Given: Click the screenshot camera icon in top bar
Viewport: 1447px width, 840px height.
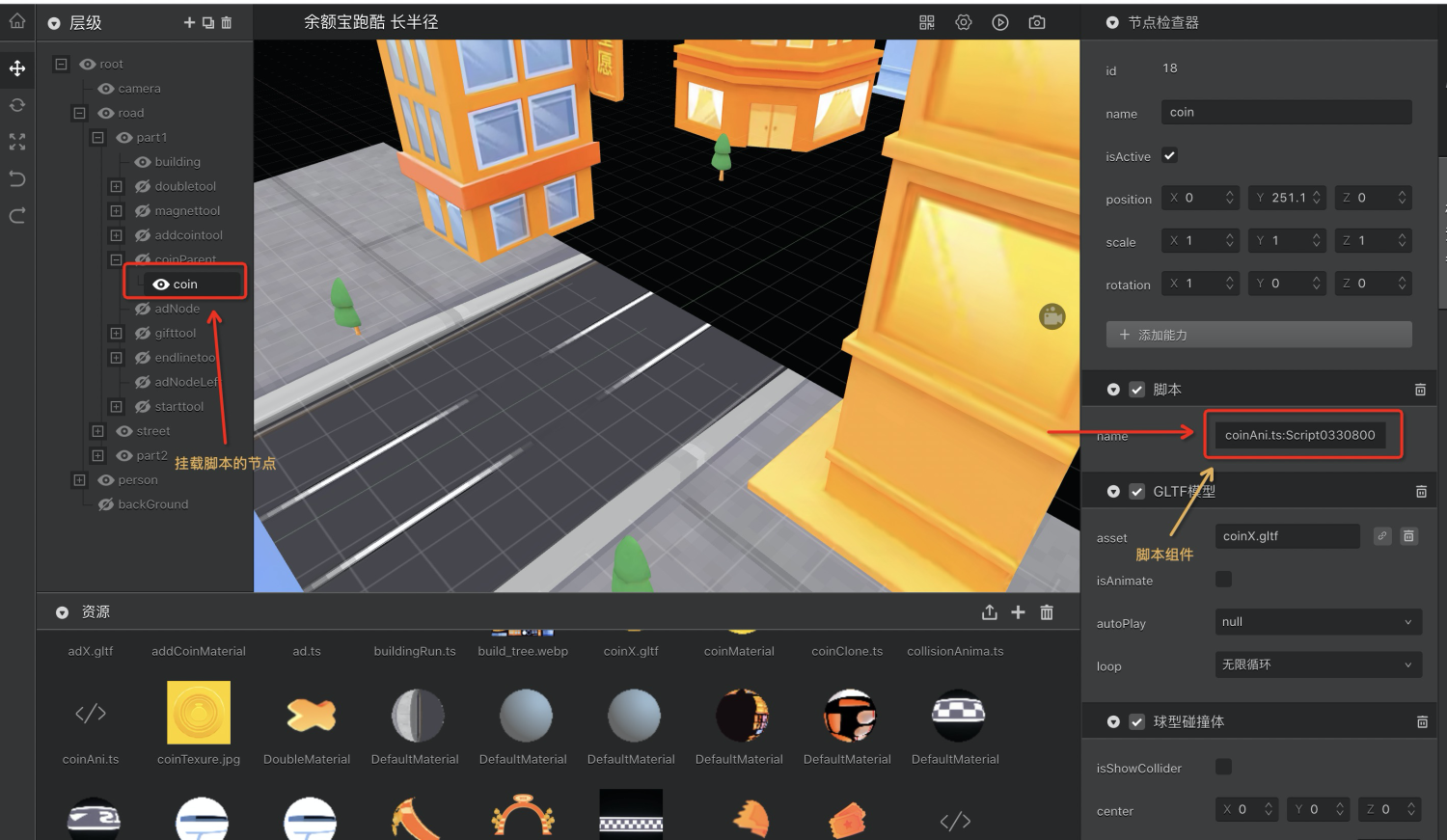Looking at the screenshot, I should (x=1037, y=22).
